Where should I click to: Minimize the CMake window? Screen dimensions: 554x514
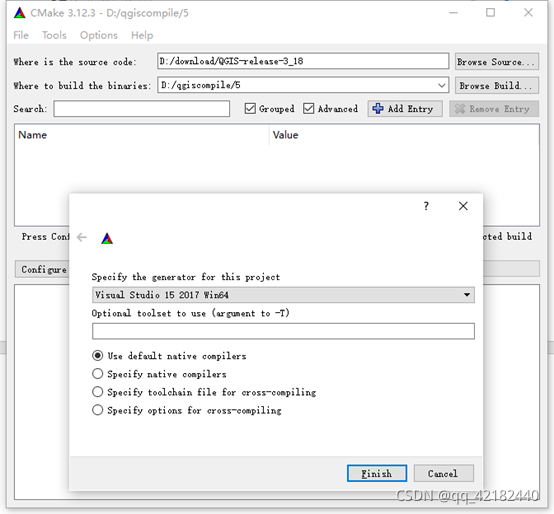(453, 13)
